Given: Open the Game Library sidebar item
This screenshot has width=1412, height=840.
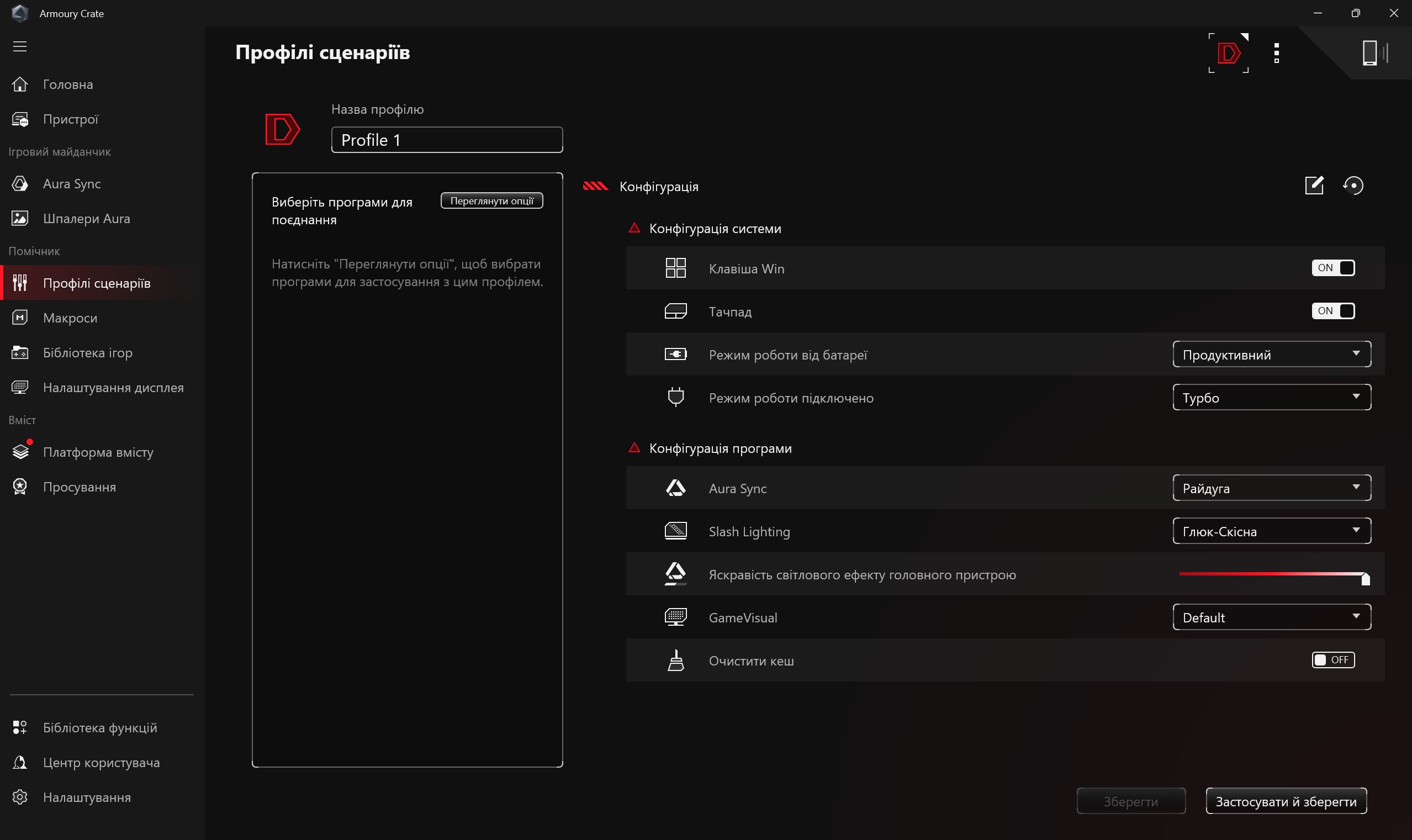Looking at the screenshot, I should click(88, 353).
